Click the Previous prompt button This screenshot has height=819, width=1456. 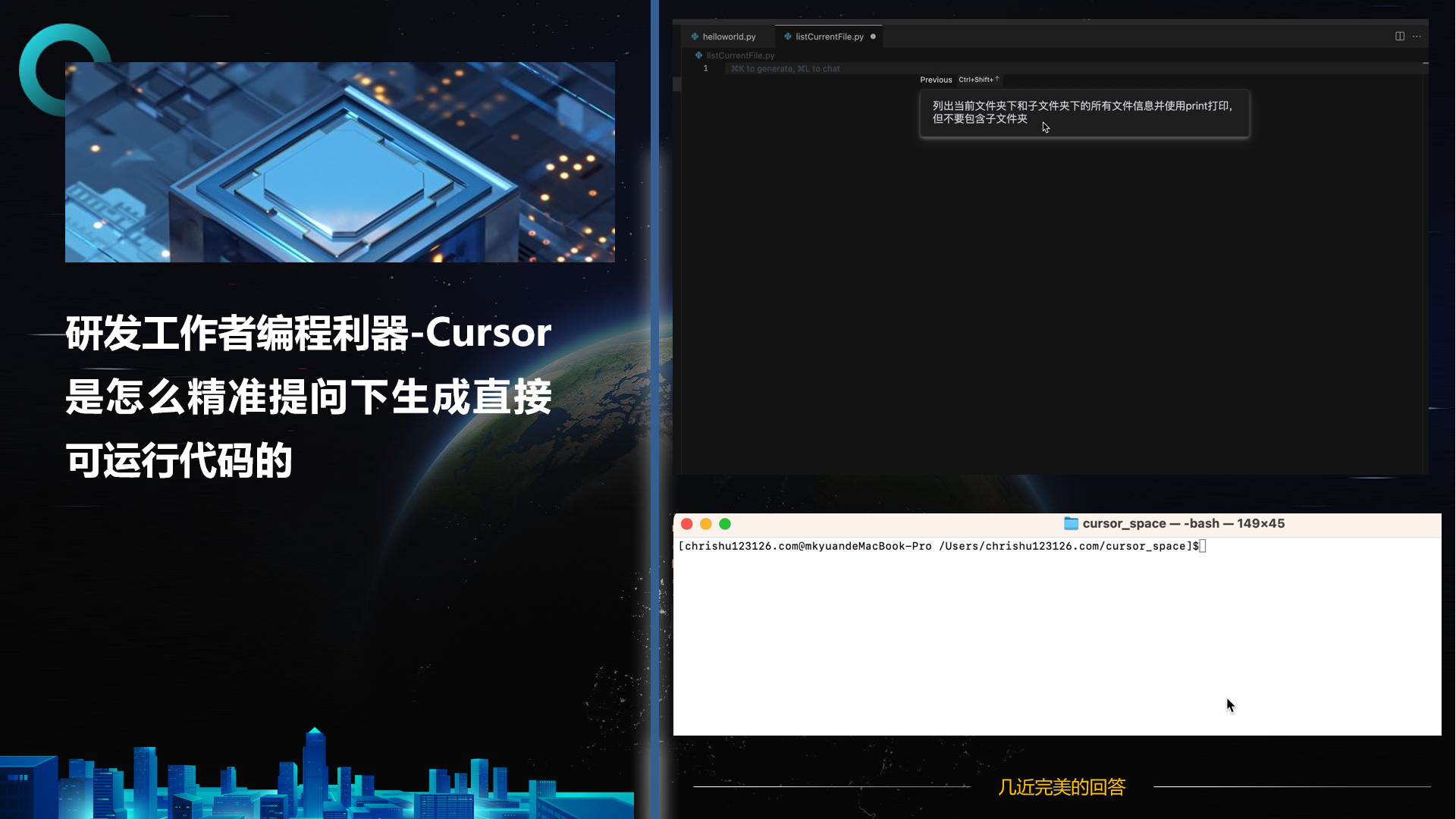pyautogui.click(x=936, y=80)
